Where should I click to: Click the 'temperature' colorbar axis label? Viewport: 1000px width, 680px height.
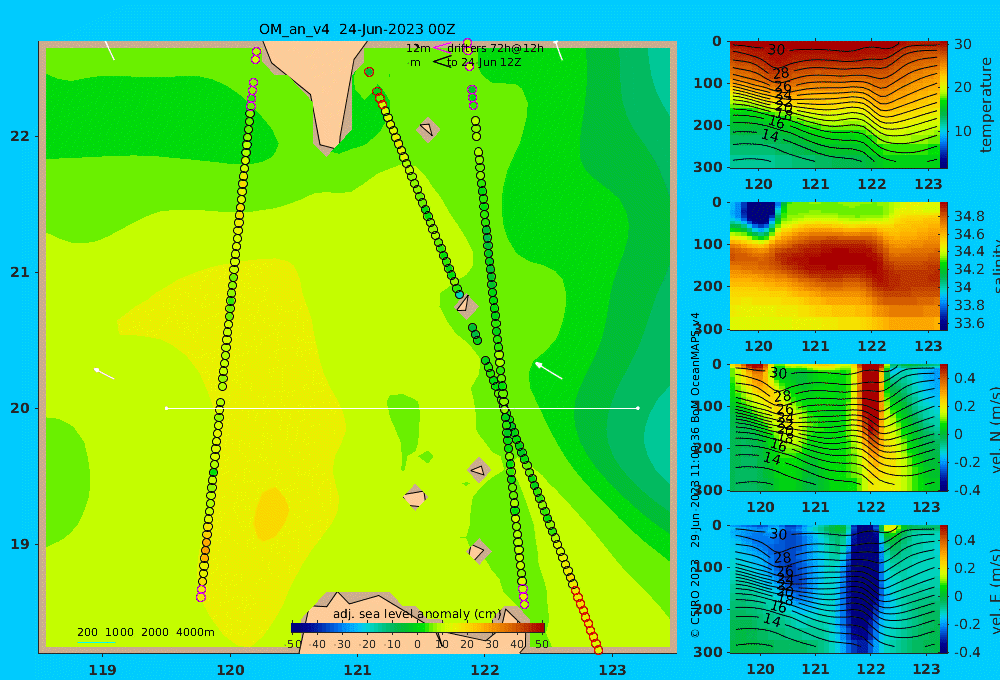click(986, 105)
